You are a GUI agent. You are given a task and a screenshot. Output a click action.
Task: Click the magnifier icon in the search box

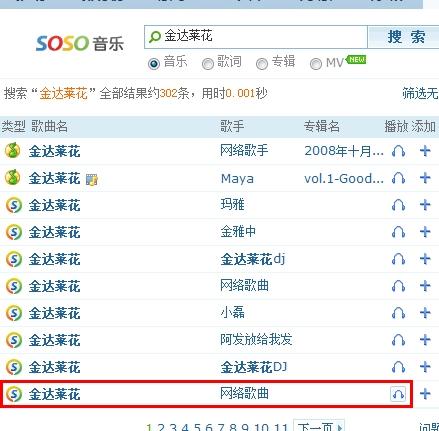(x=155, y=37)
